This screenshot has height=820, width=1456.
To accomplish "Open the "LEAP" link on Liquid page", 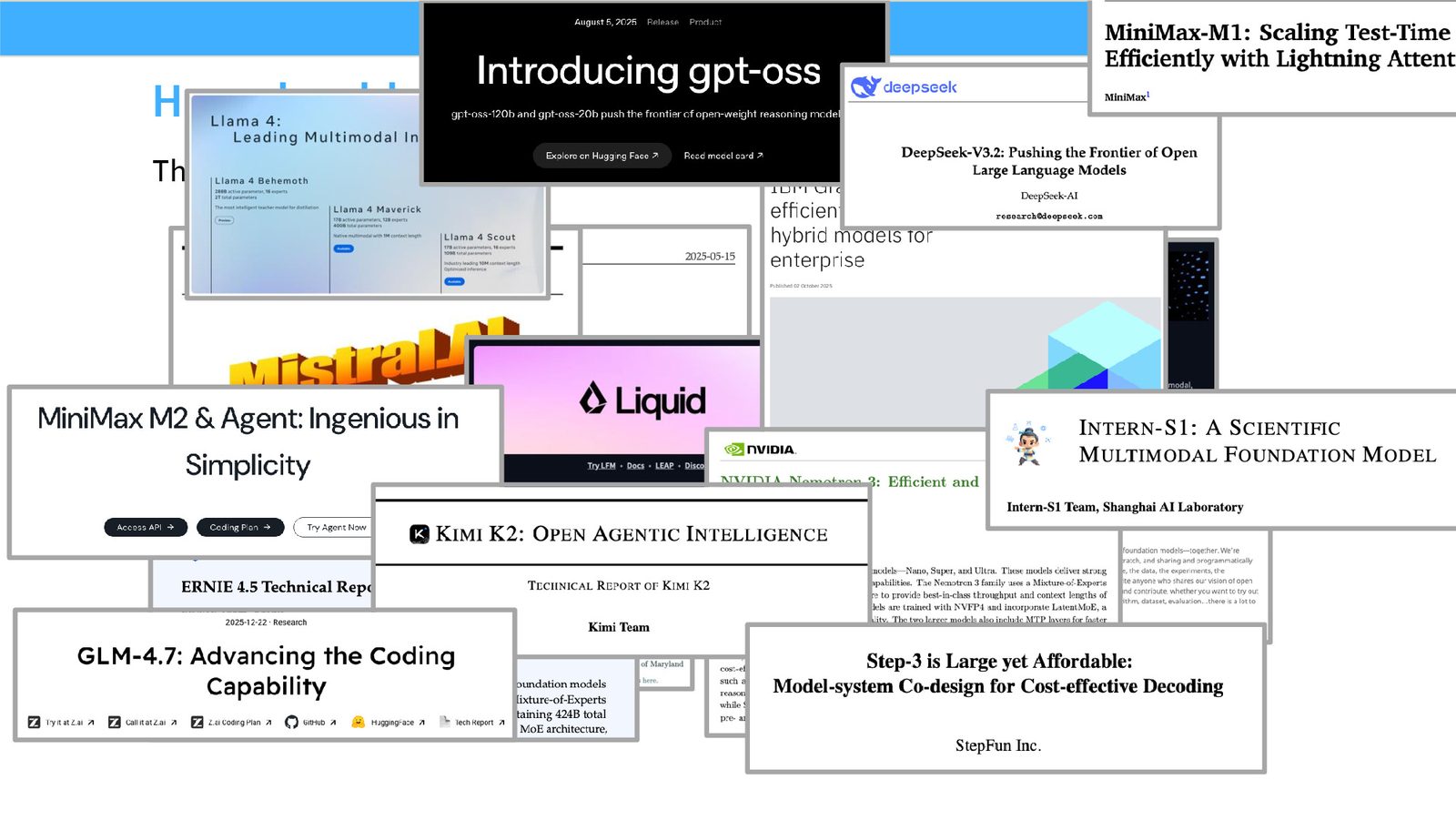I will point(664,466).
